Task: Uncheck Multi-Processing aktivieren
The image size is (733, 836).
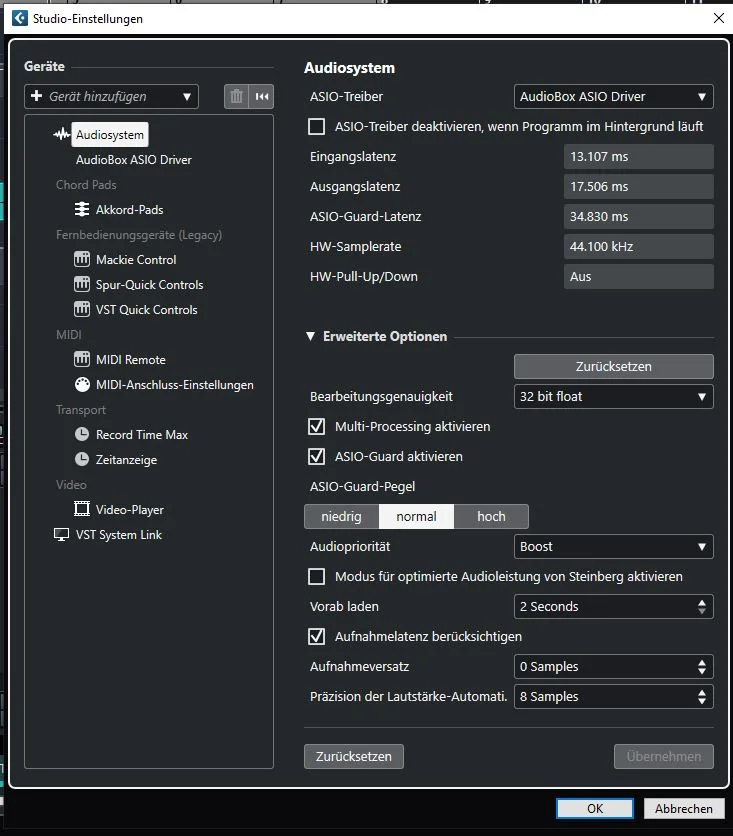Action: (317, 427)
